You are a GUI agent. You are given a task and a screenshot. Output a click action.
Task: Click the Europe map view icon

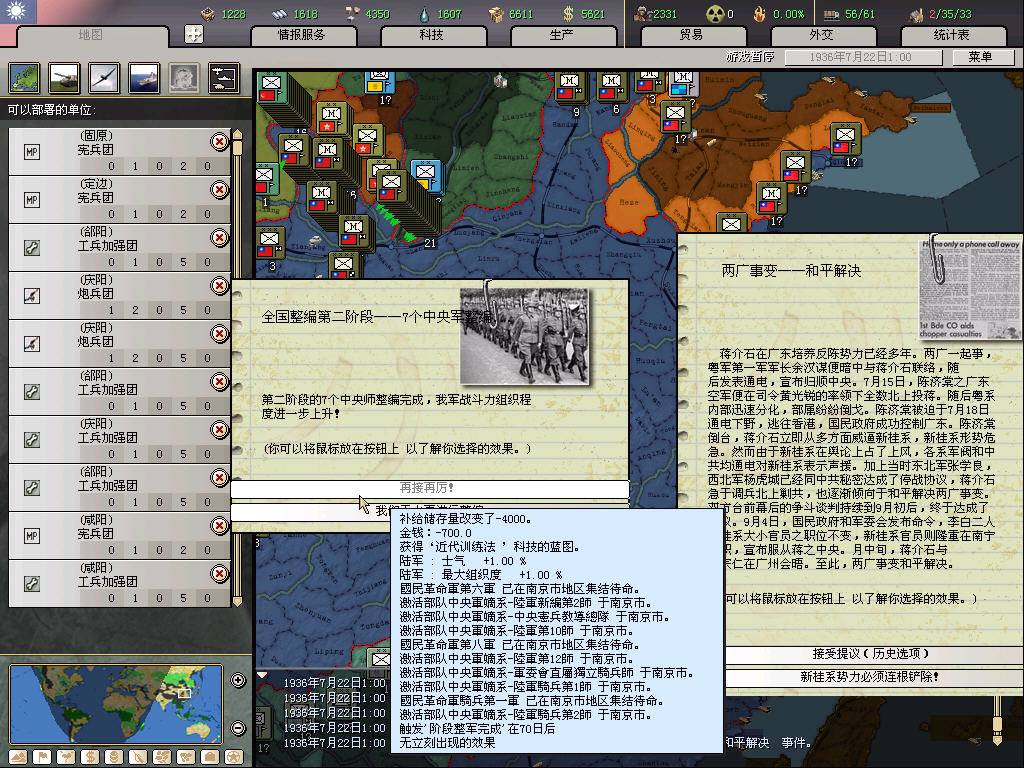[x=24, y=77]
